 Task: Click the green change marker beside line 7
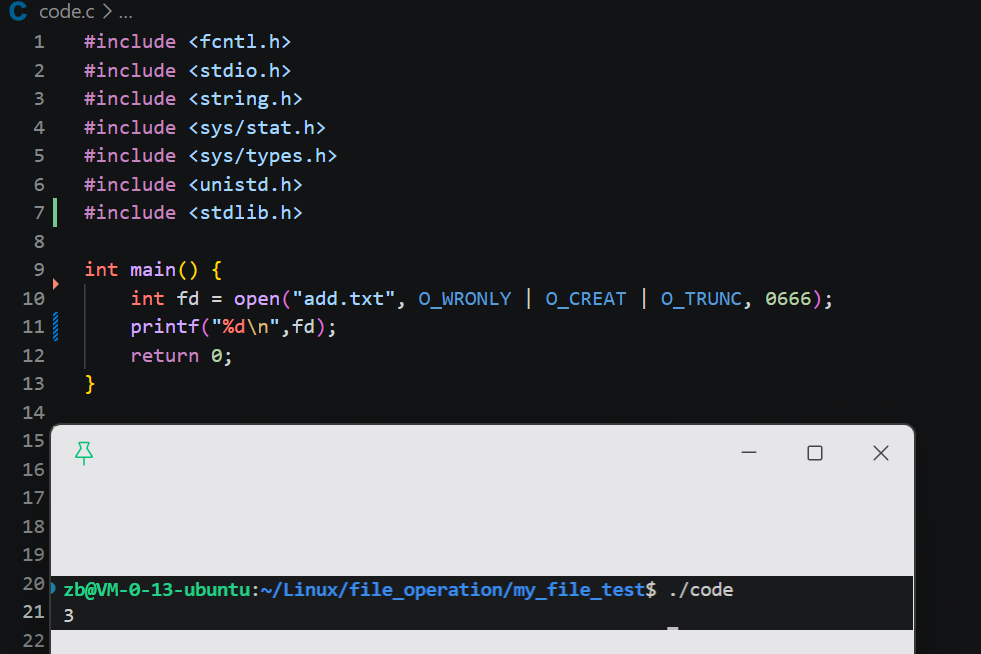click(55, 212)
